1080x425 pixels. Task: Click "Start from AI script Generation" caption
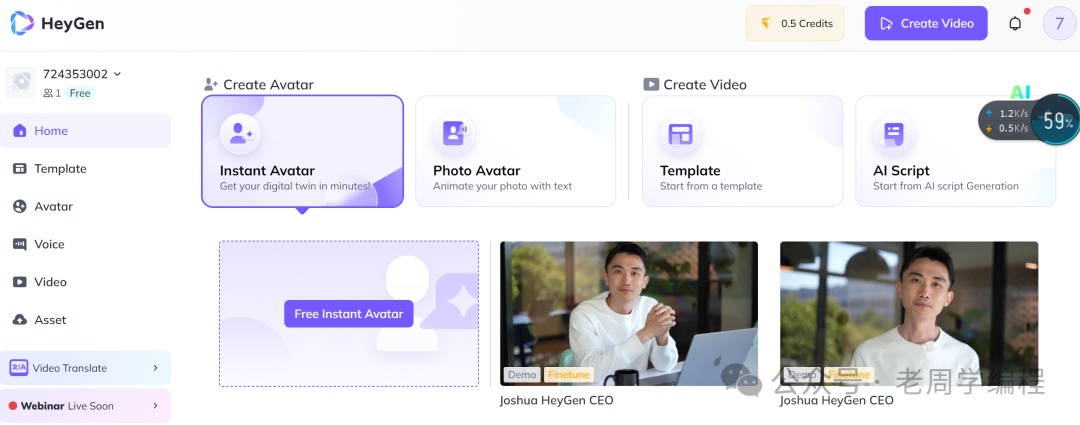946,186
